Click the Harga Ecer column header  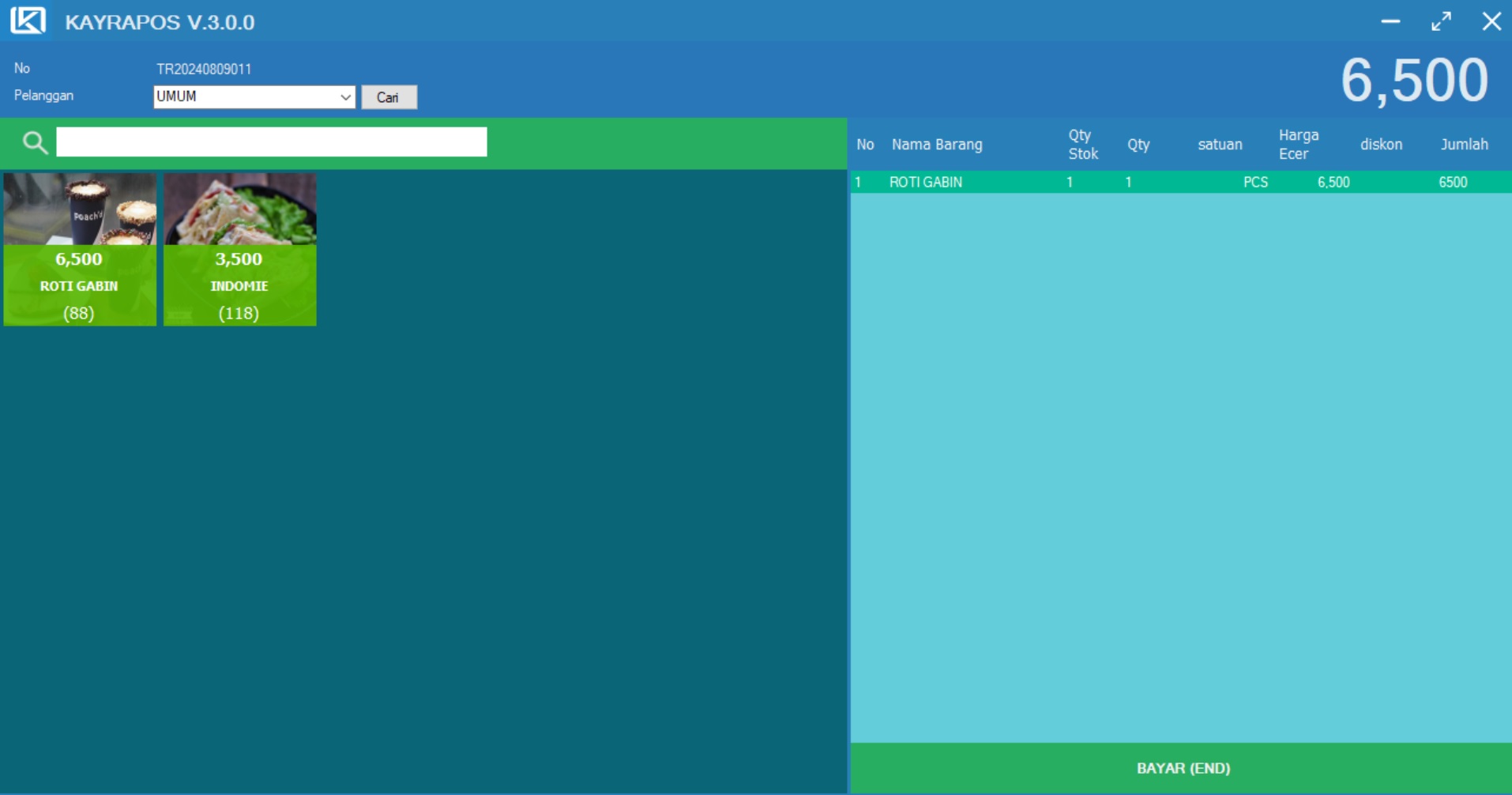tap(1298, 145)
